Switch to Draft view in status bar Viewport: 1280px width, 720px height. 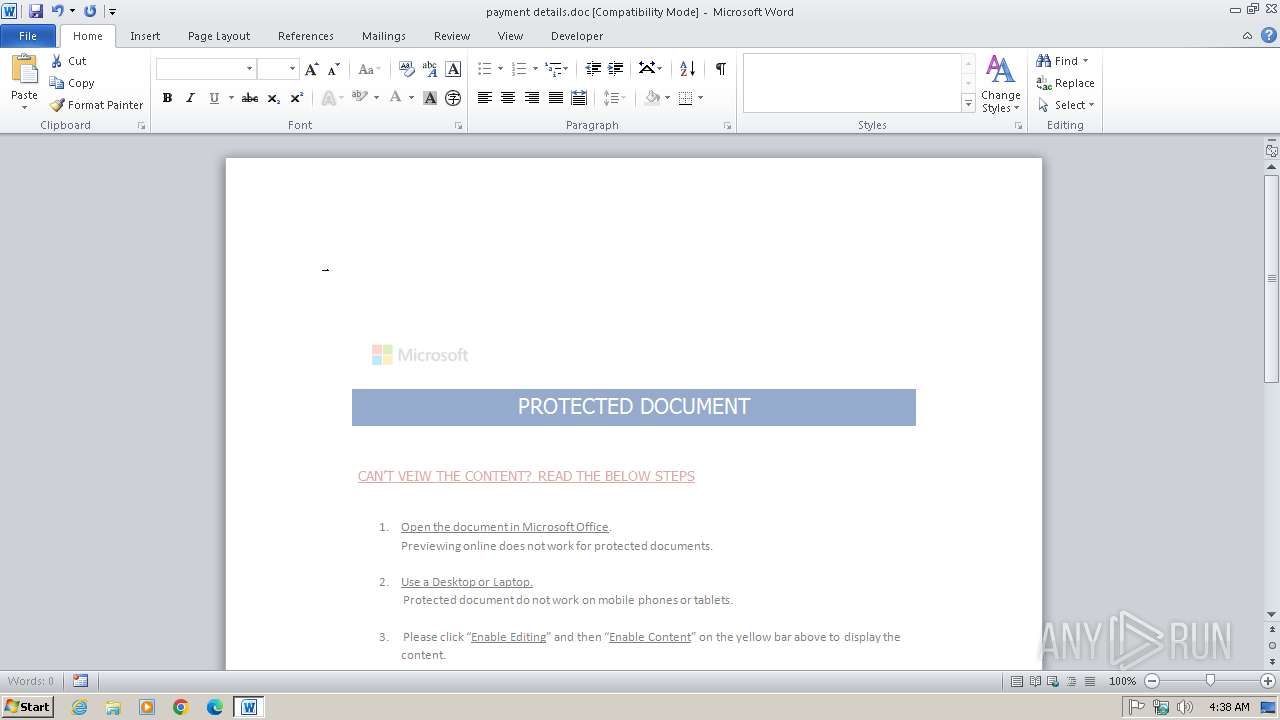(x=1089, y=681)
